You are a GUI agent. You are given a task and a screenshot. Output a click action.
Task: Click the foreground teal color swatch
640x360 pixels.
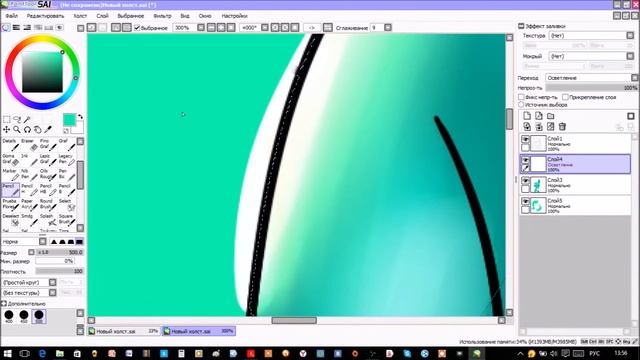tap(69, 120)
